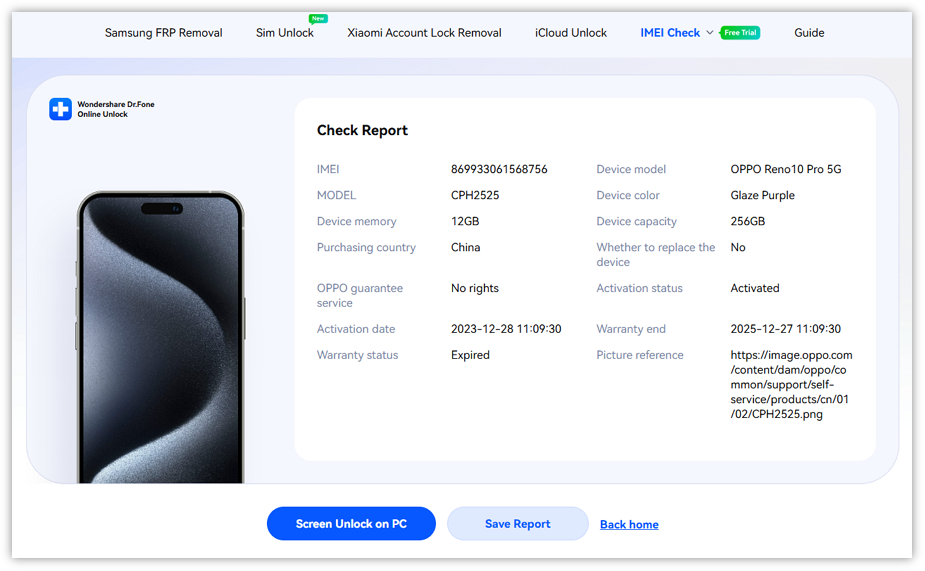Click activation date 2023-12-28 11:09:30

(506, 329)
